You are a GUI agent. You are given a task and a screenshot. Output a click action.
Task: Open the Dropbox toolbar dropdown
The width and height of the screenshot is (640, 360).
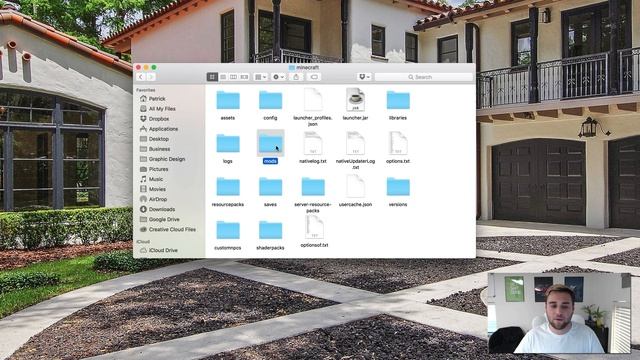pyautogui.click(x=364, y=77)
